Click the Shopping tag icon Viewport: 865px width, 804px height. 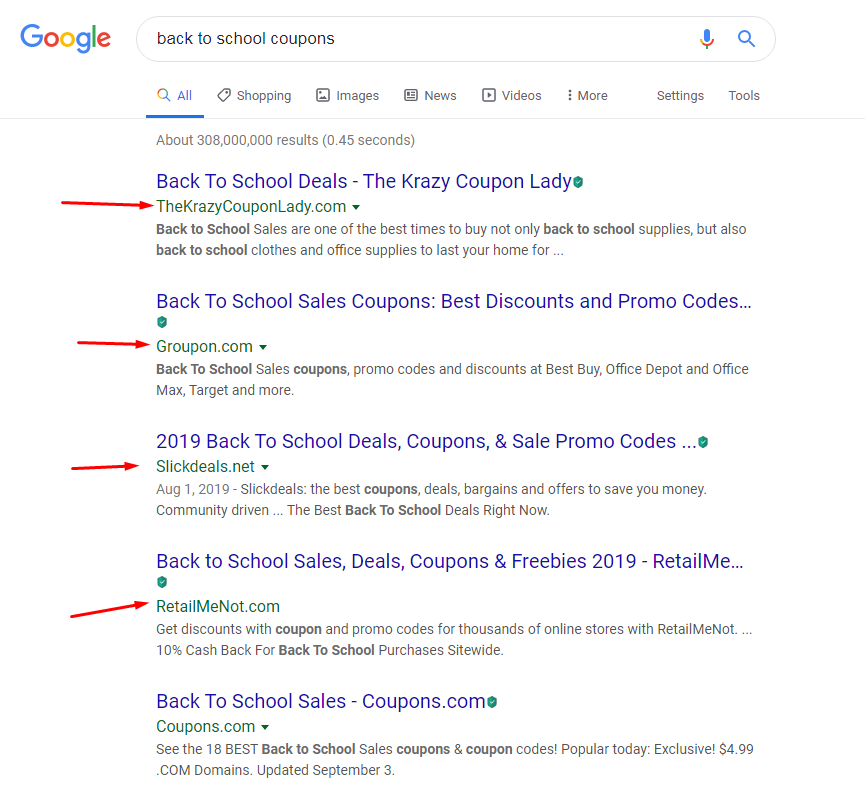pyautogui.click(x=222, y=95)
